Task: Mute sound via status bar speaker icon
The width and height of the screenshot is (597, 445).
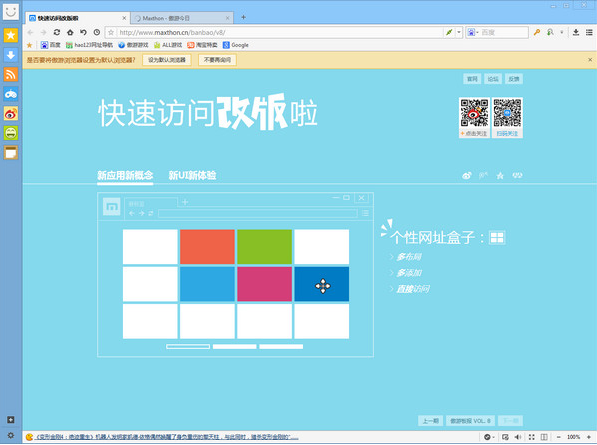Action: point(518,437)
